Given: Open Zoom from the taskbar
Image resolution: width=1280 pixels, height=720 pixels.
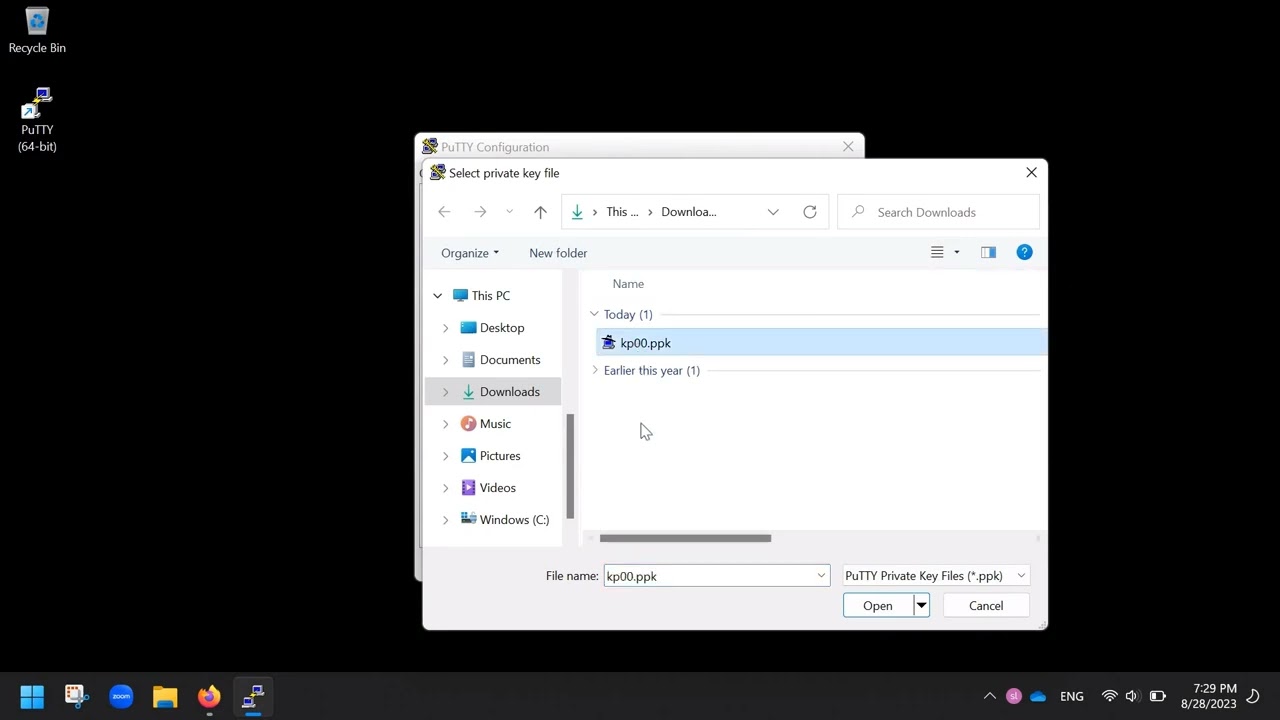Looking at the screenshot, I should (x=121, y=696).
